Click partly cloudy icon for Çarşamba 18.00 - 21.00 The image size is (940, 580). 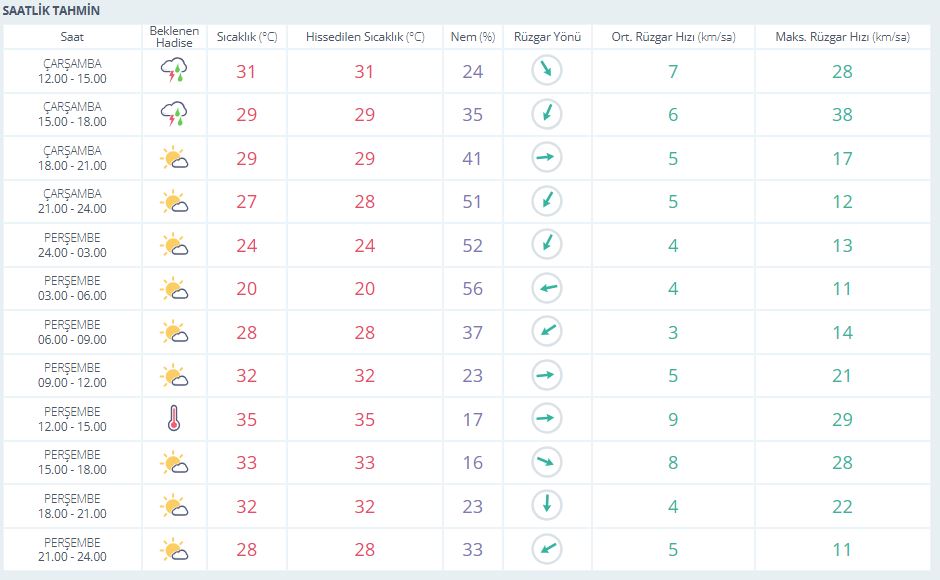174,157
